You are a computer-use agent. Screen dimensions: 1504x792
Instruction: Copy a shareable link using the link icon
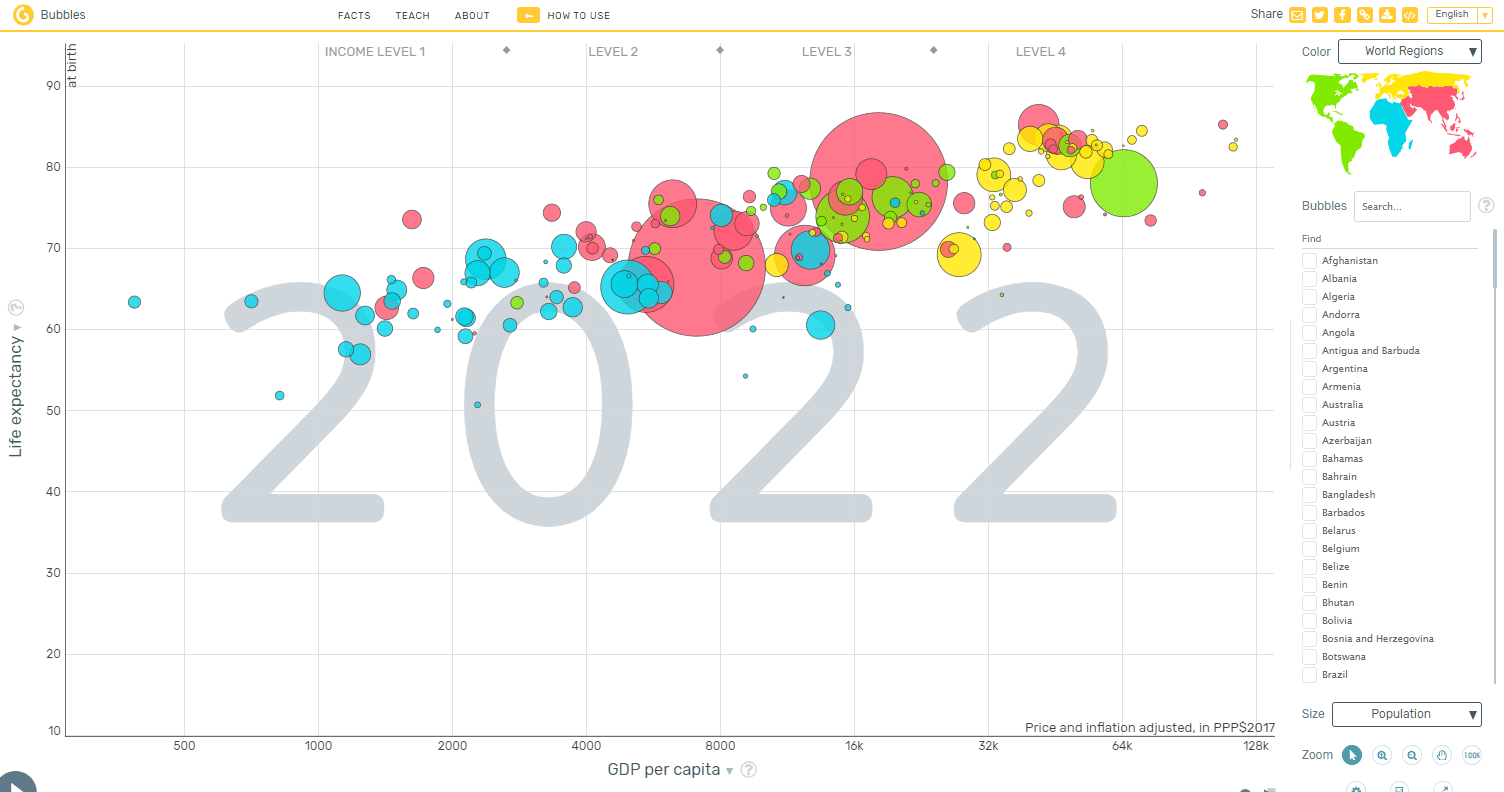[1363, 14]
